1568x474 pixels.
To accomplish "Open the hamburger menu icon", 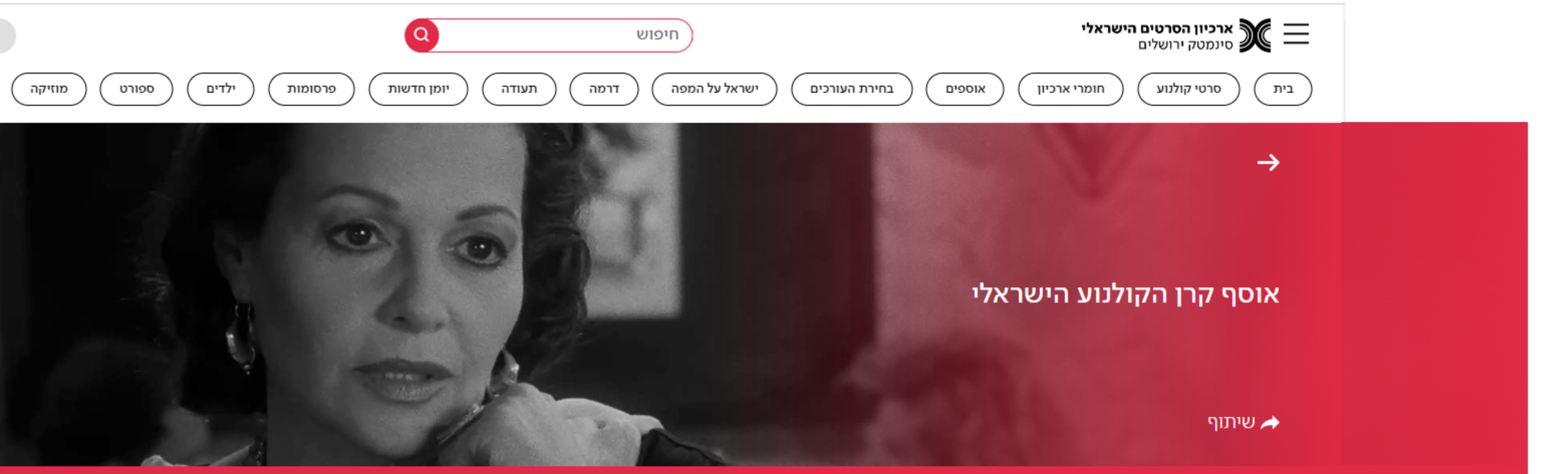I will [x=1296, y=34].
